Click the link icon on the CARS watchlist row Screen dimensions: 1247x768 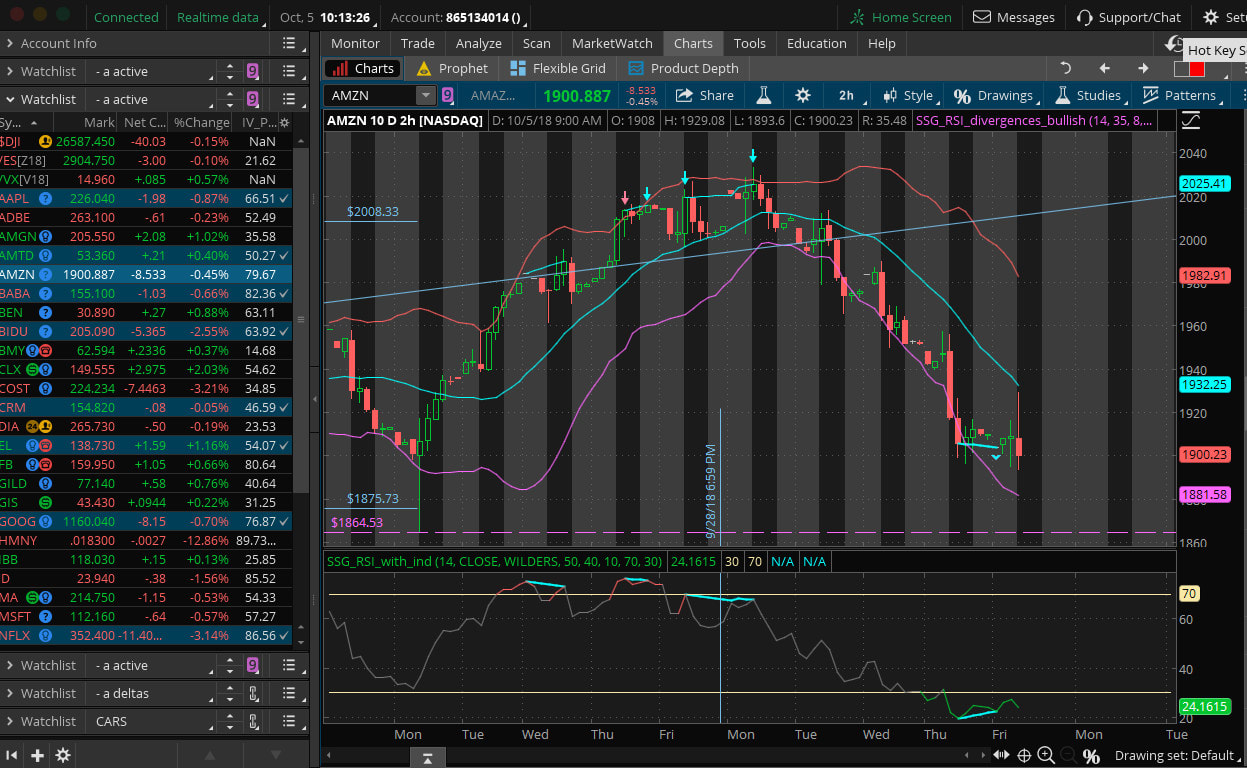click(254, 721)
